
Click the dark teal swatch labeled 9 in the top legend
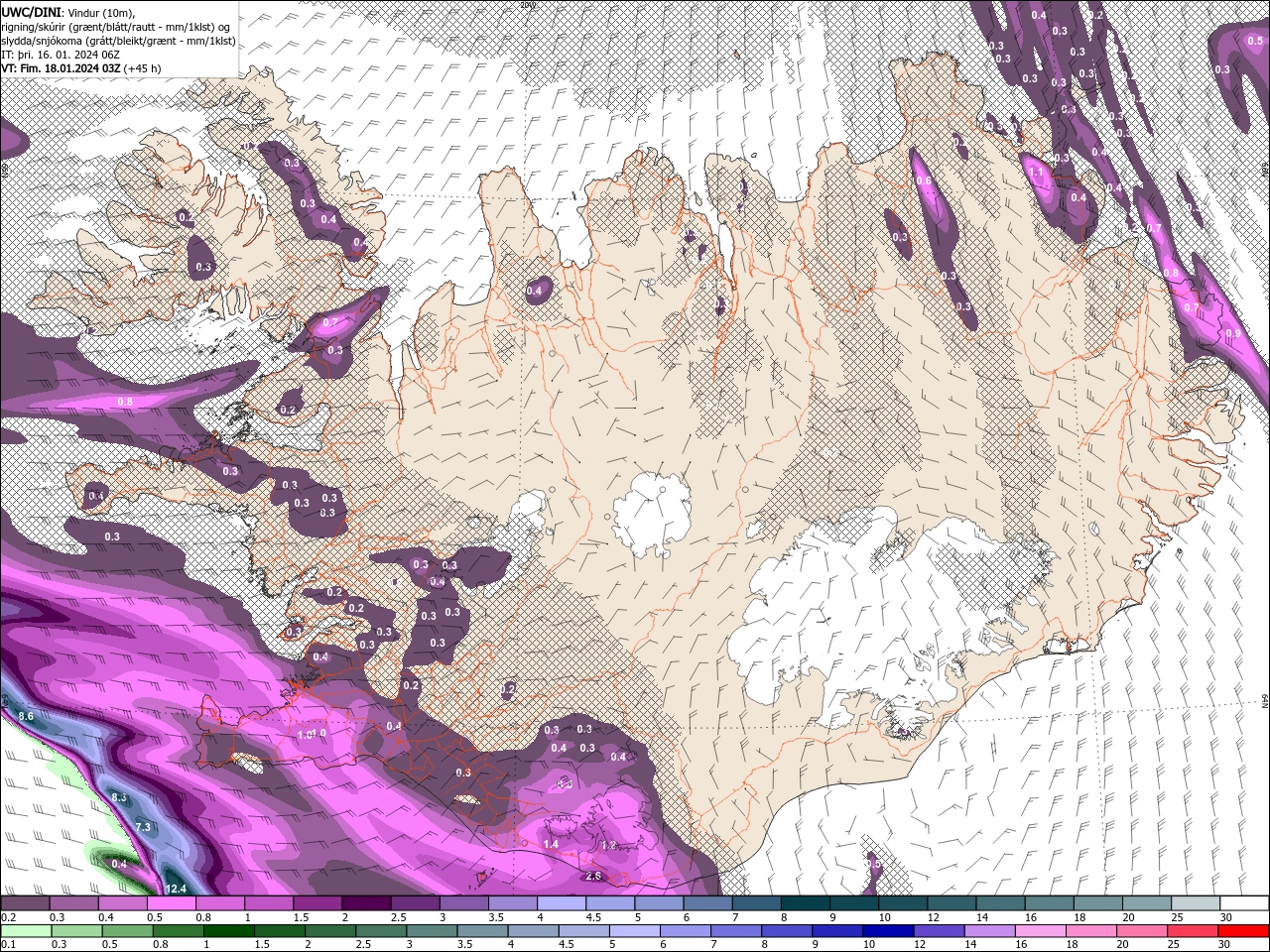point(854,903)
